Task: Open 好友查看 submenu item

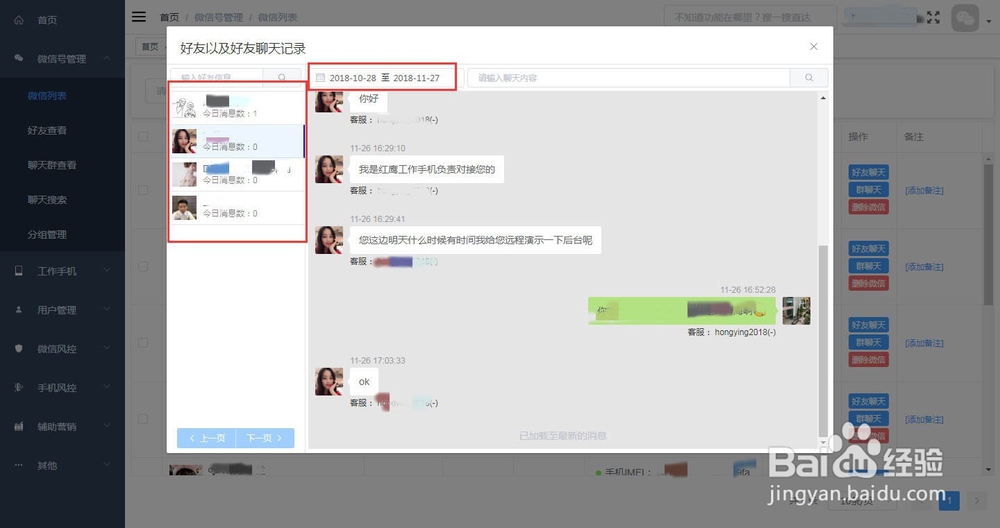Action: pyautogui.click(x=47, y=130)
